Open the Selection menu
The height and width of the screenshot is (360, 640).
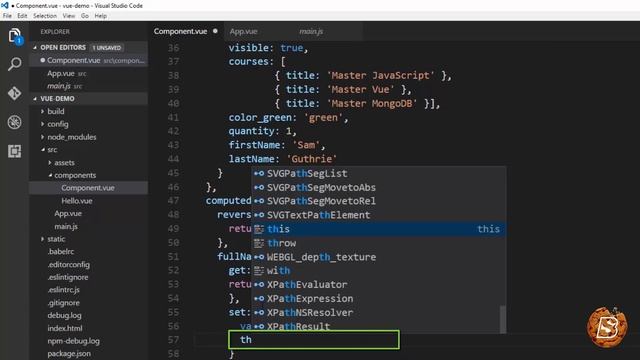point(45,16)
